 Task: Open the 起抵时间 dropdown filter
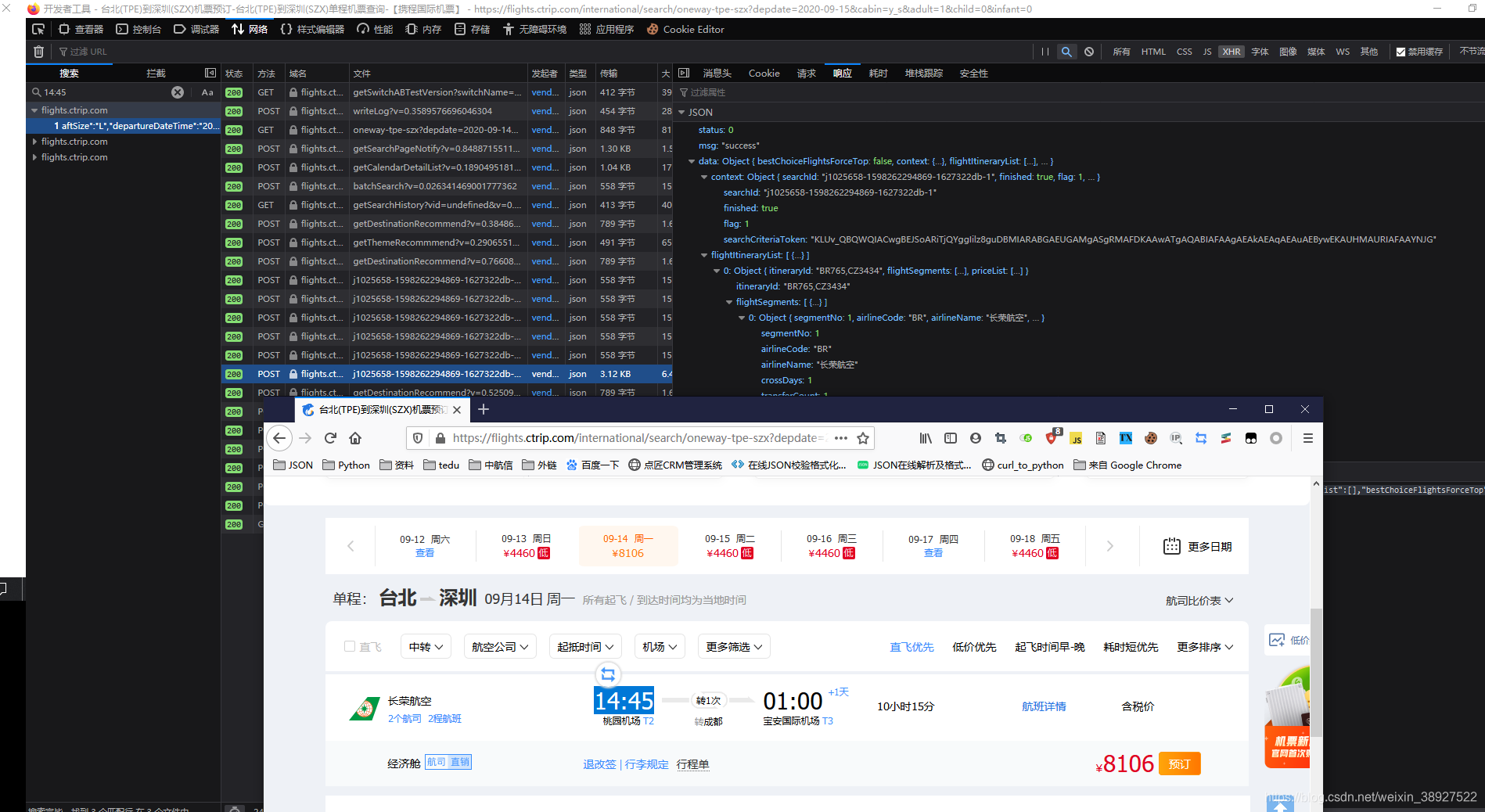tap(585, 647)
